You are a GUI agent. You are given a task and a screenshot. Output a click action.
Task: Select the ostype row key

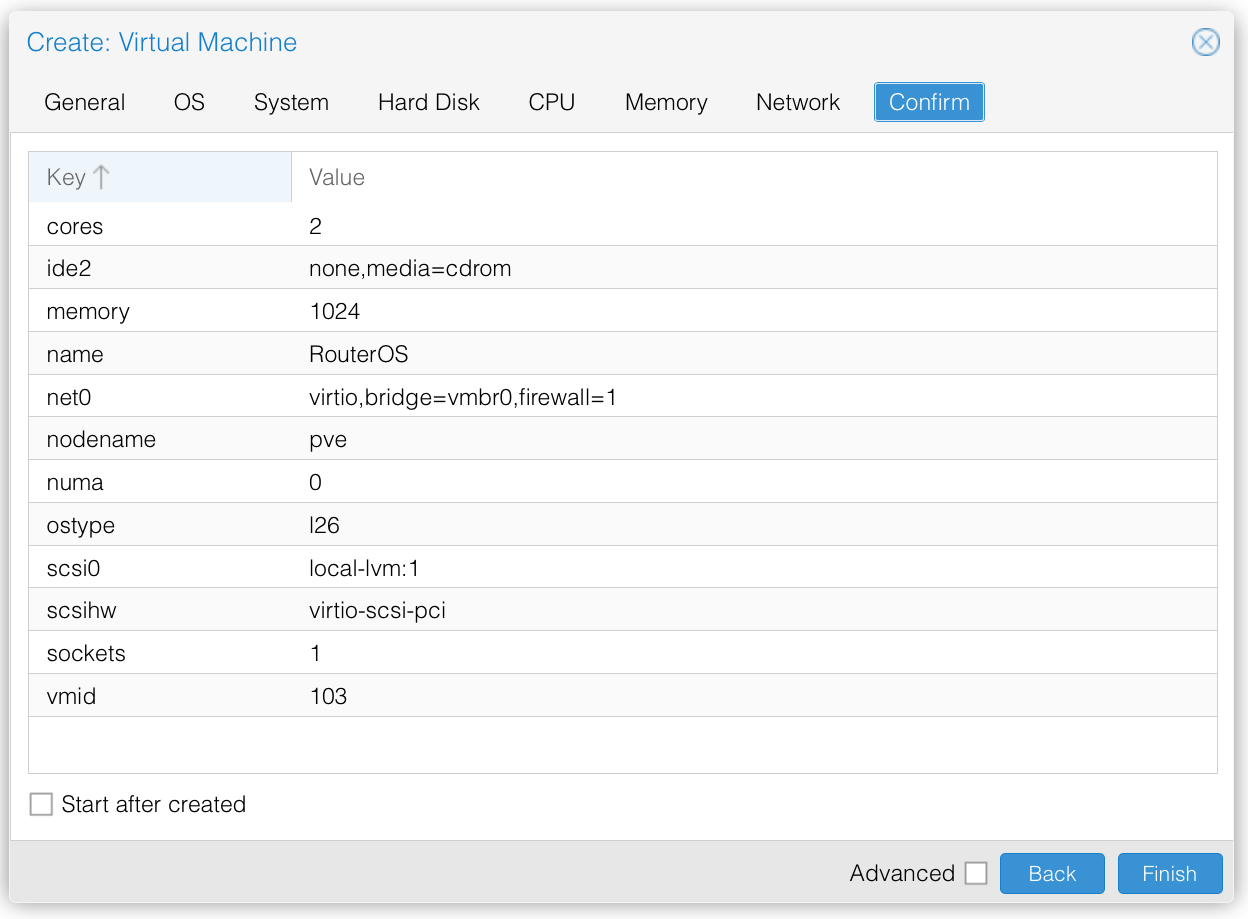tap(80, 525)
